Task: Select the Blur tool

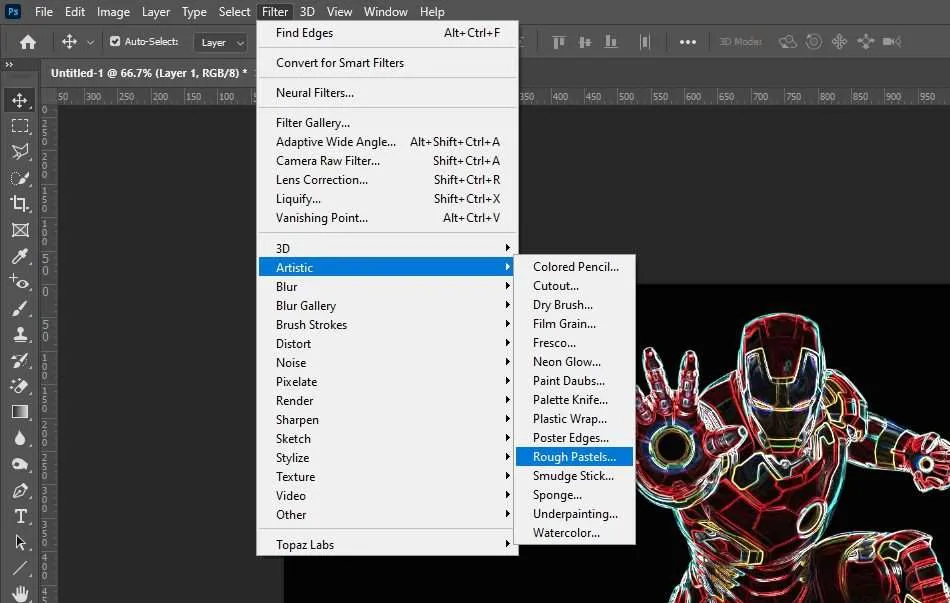Action: tap(20, 438)
